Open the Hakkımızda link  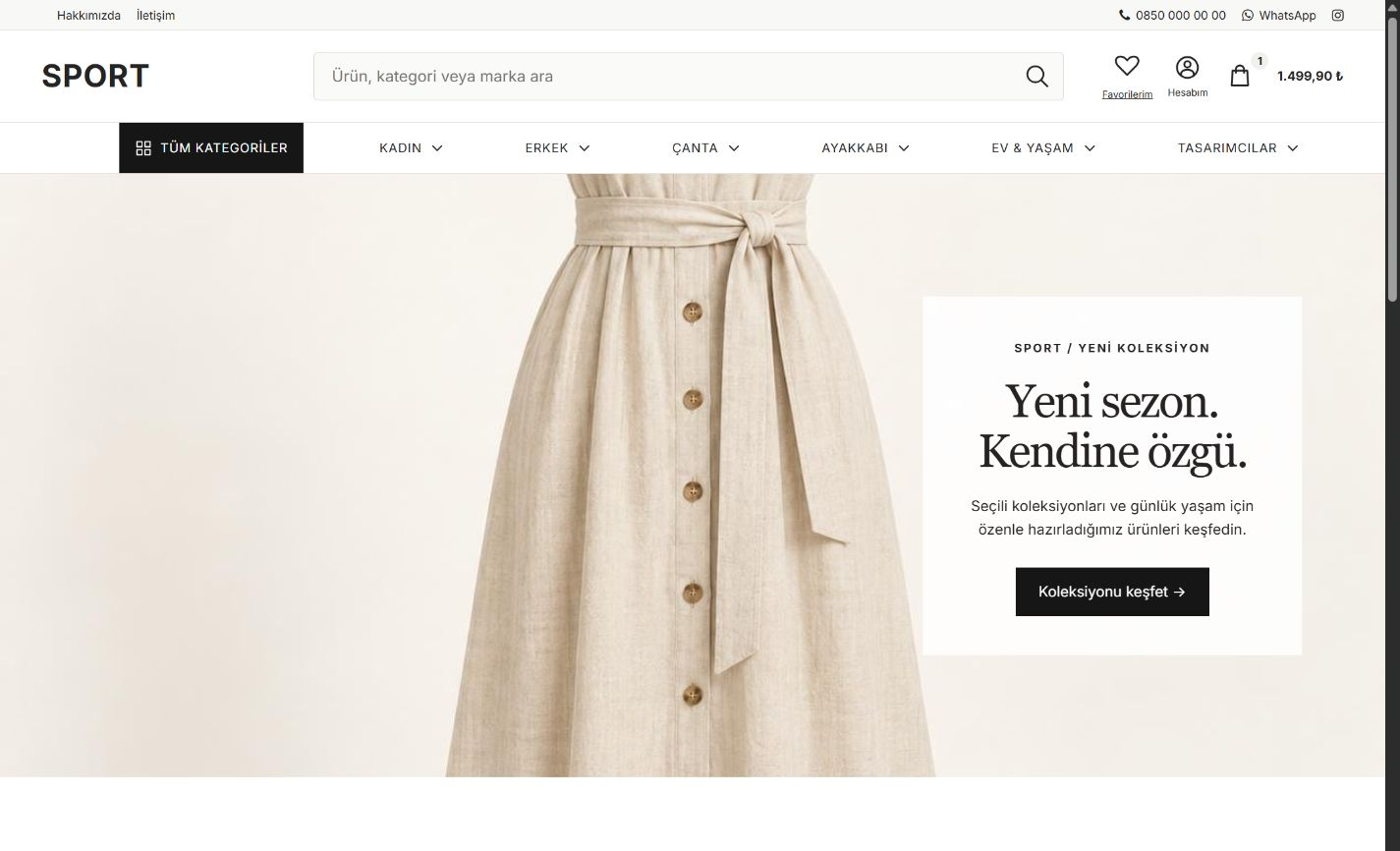88,16
